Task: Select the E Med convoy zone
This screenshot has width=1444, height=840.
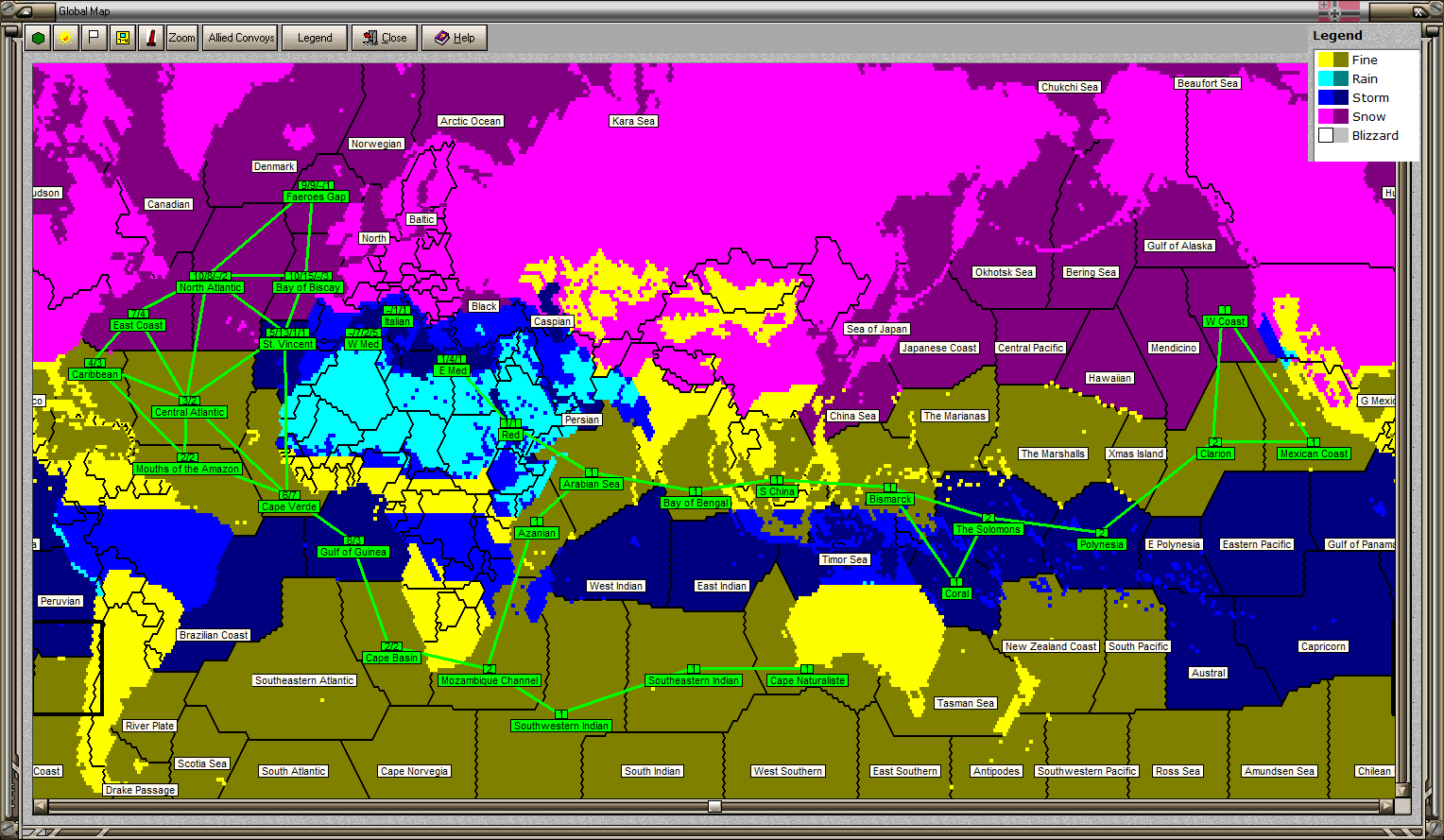Action: [453, 370]
